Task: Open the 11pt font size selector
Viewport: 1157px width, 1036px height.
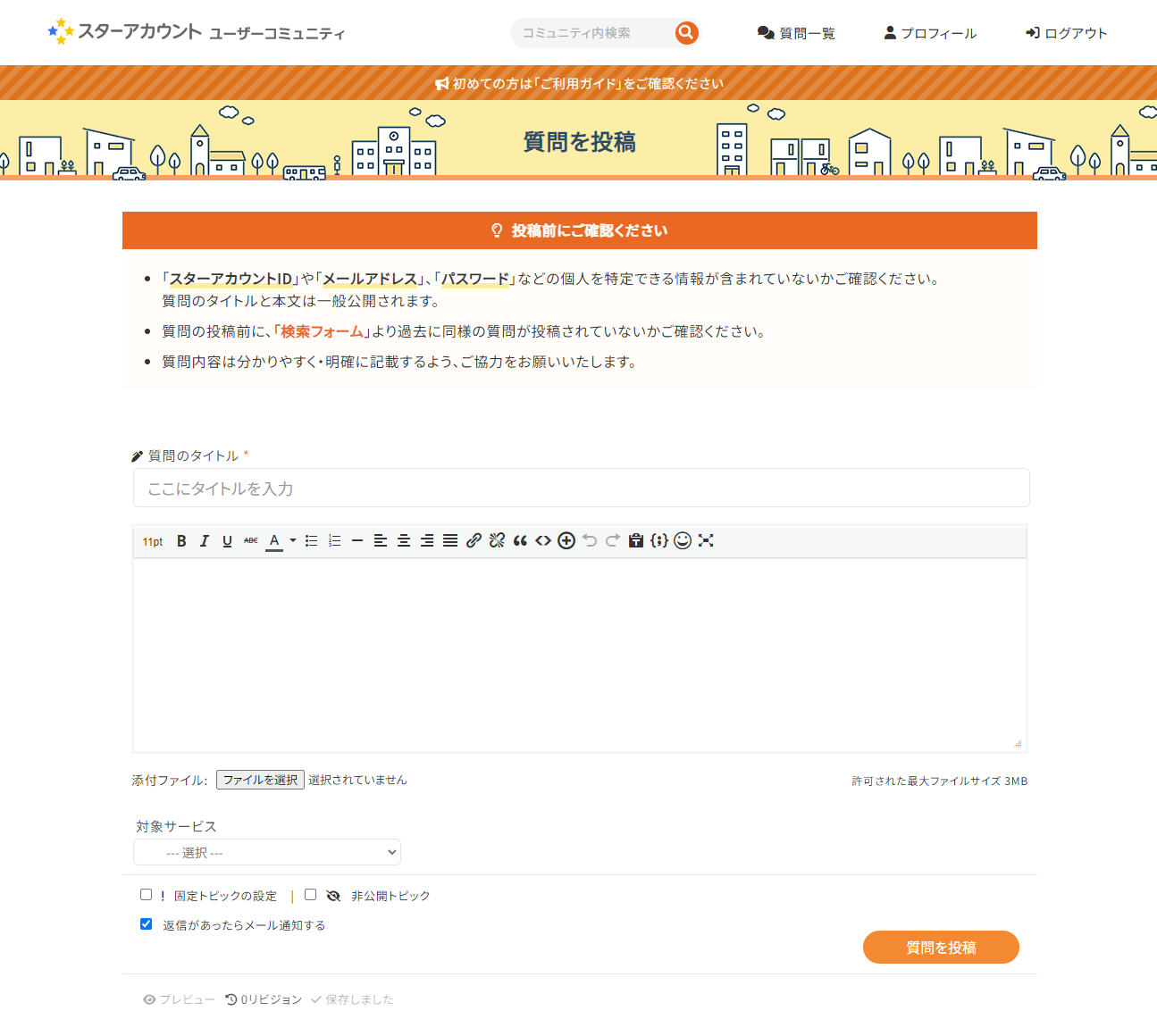Action: point(153,542)
